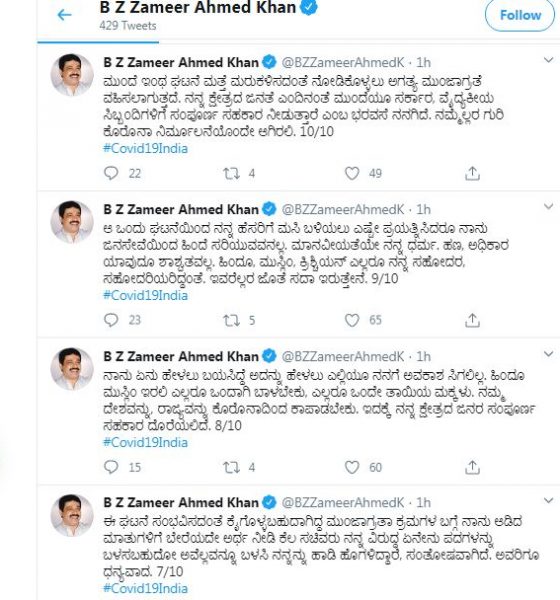Retweet the 10/10 tweet
This screenshot has height=600, width=560.
(232, 174)
